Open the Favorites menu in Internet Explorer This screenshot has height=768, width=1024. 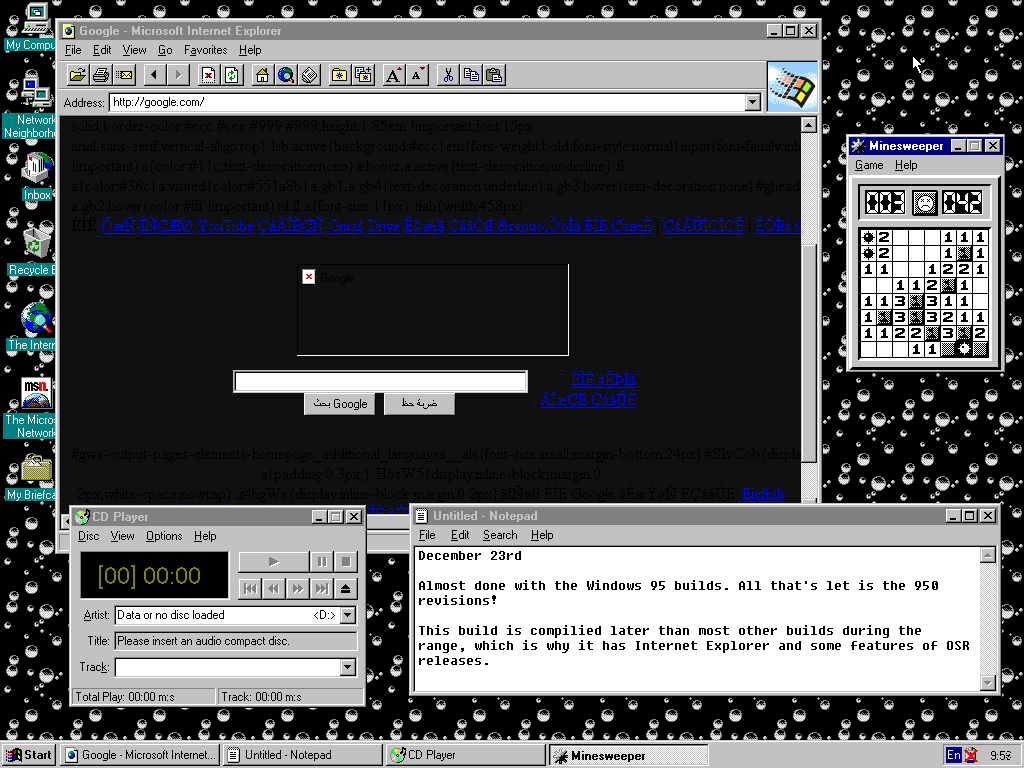point(205,50)
